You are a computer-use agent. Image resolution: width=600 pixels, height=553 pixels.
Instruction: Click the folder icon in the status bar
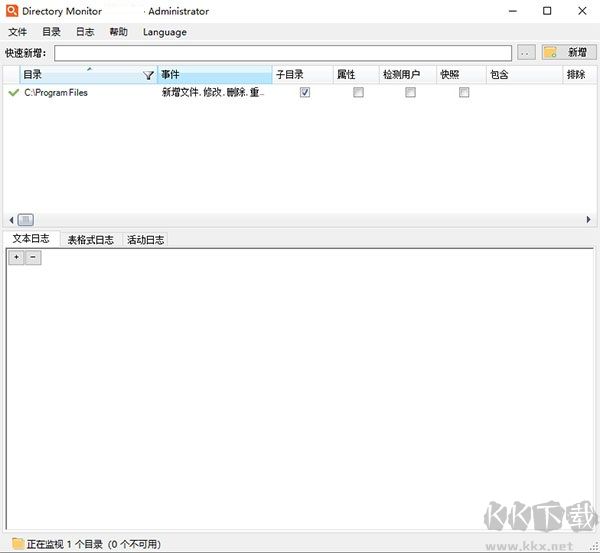tap(18, 543)
